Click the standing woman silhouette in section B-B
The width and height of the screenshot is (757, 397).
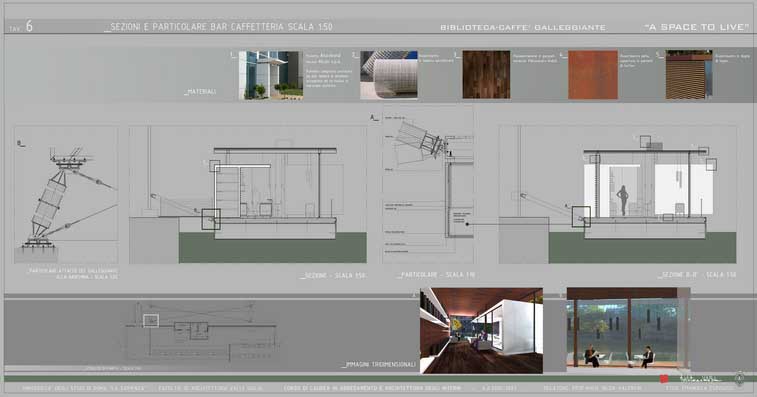[x=623, y=200]
